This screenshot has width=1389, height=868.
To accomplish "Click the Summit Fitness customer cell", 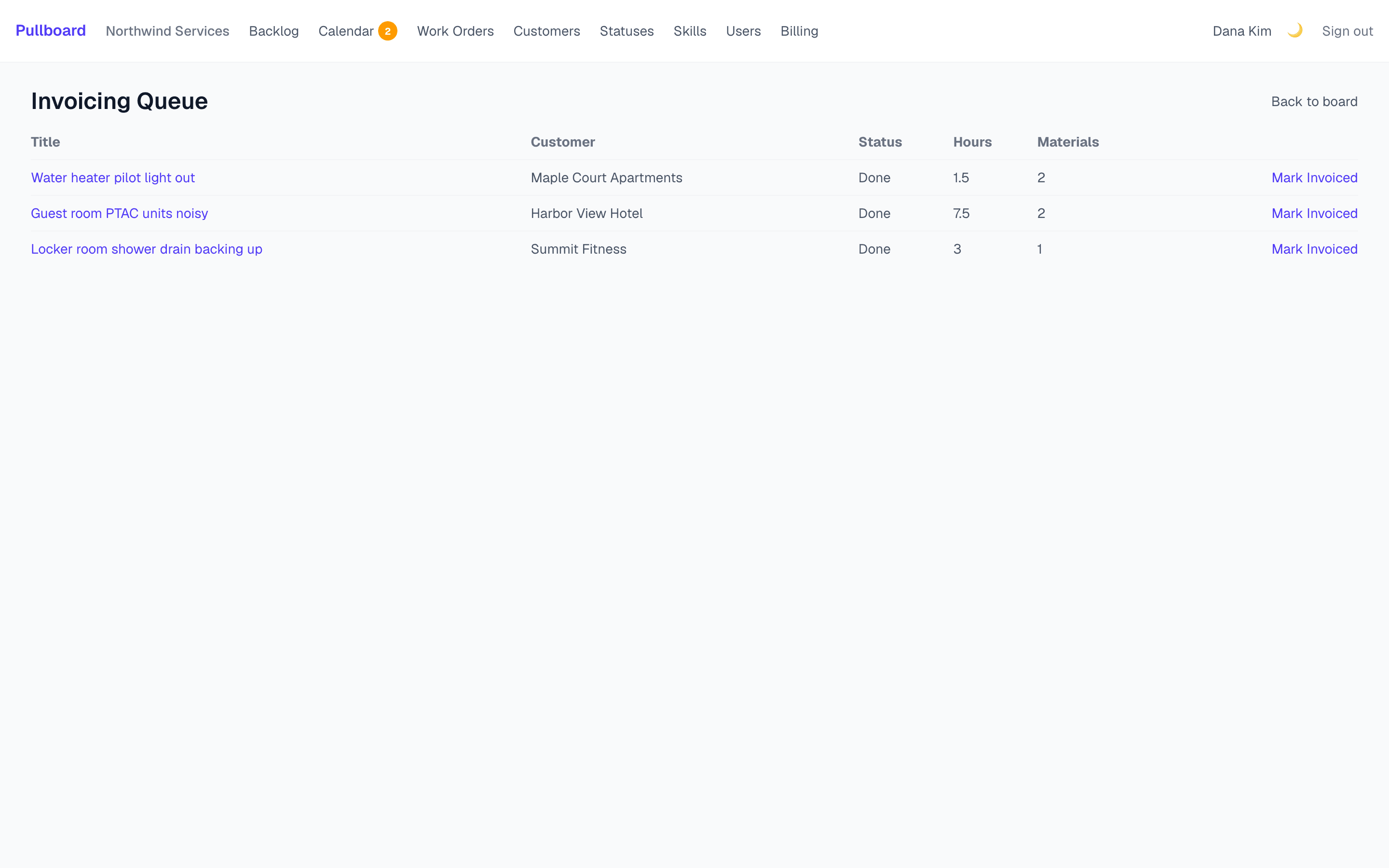I will [579, 249].
